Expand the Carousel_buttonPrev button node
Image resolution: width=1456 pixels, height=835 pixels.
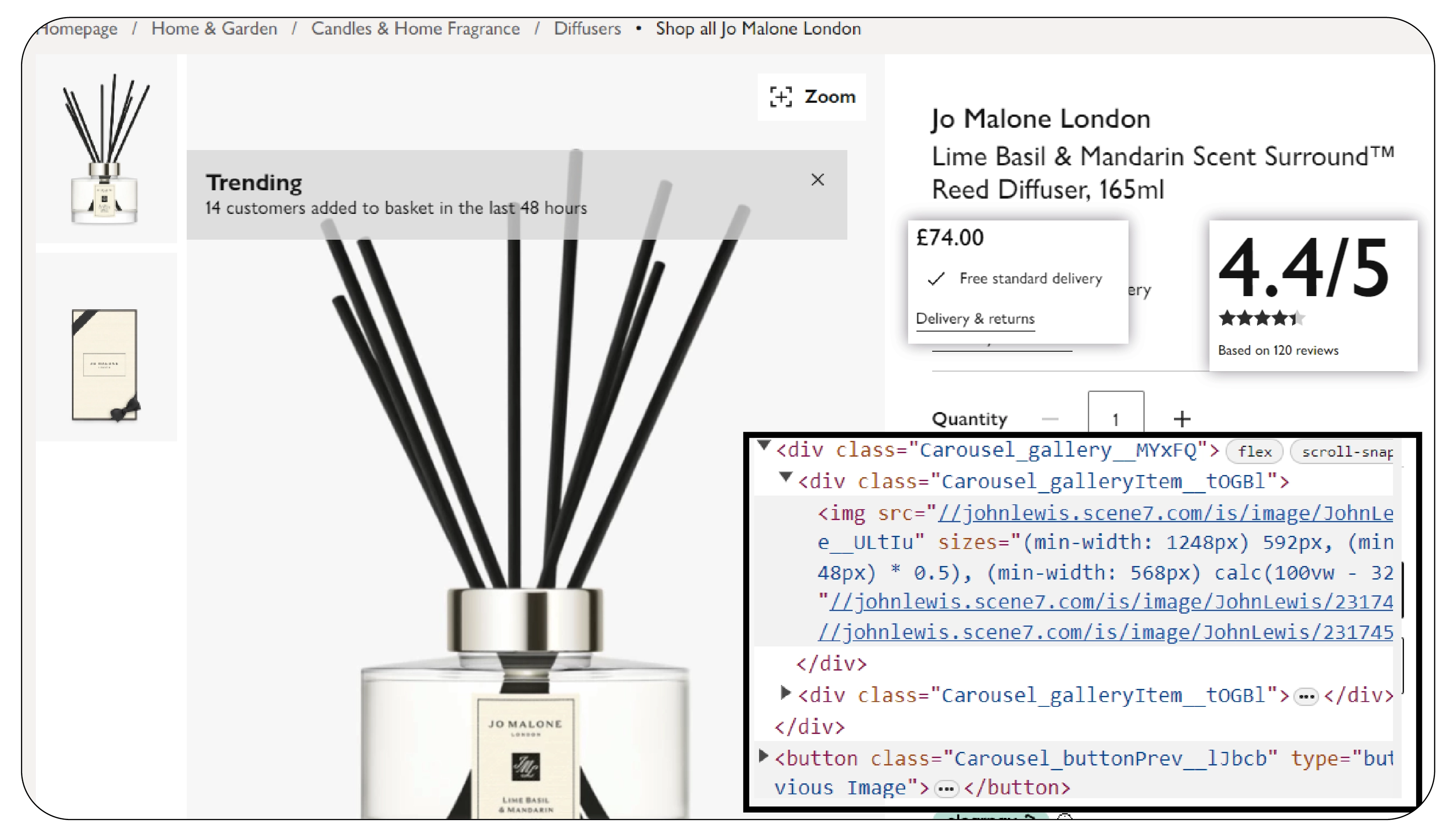(x=763, y=756)
